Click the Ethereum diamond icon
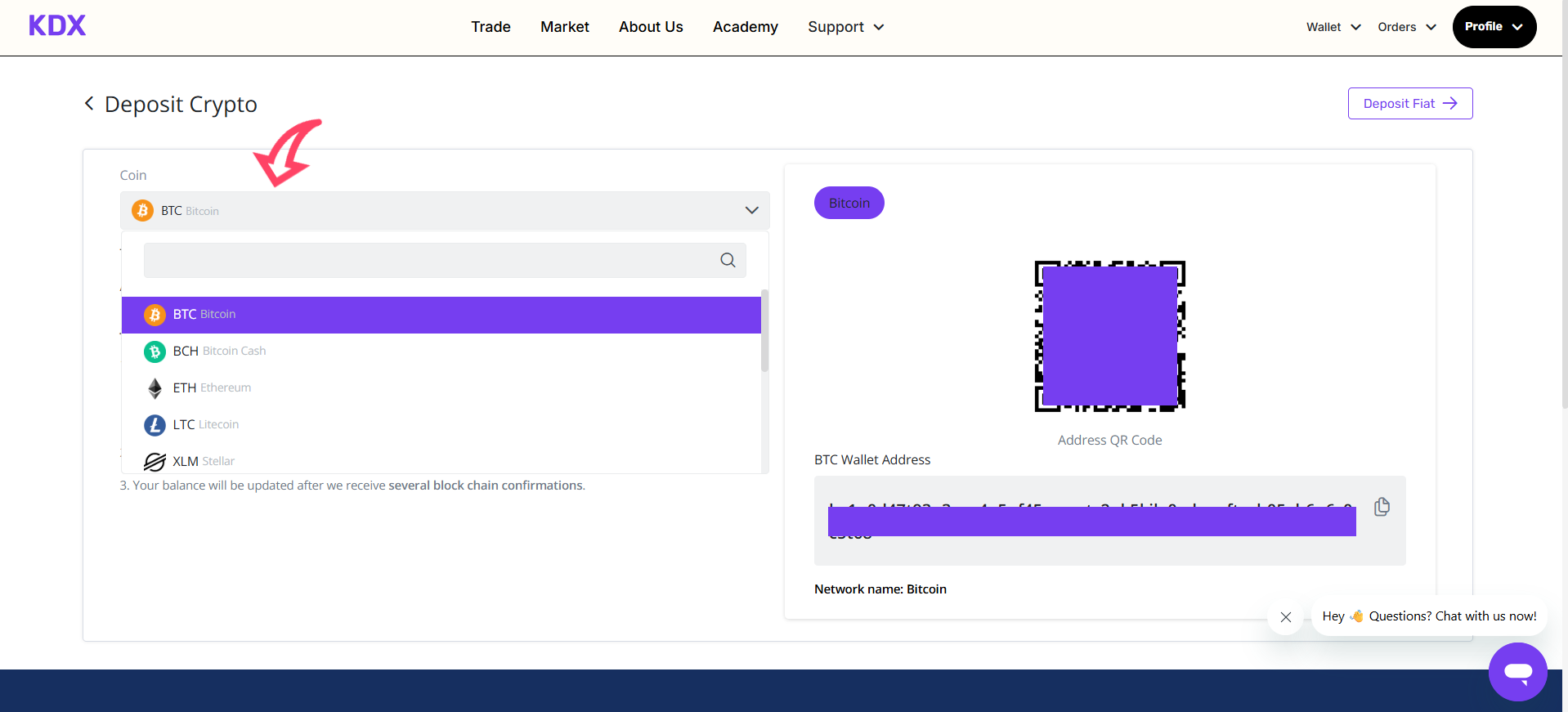1568x712 pixels. 155,388
